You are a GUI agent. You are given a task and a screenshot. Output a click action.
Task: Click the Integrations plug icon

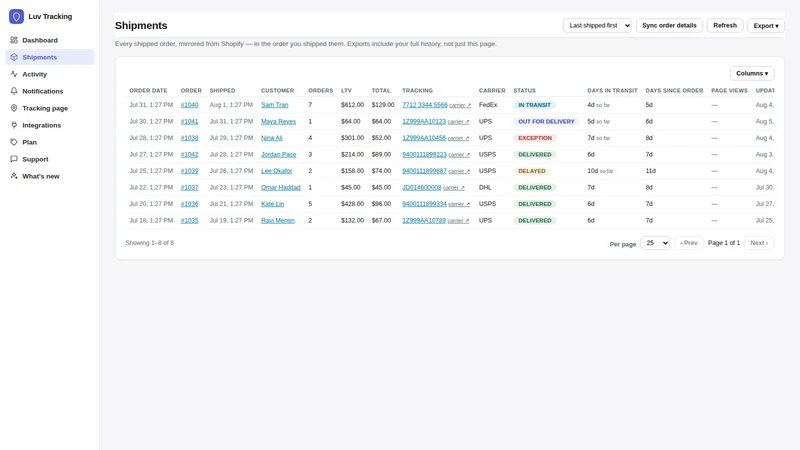pos(14,125)
